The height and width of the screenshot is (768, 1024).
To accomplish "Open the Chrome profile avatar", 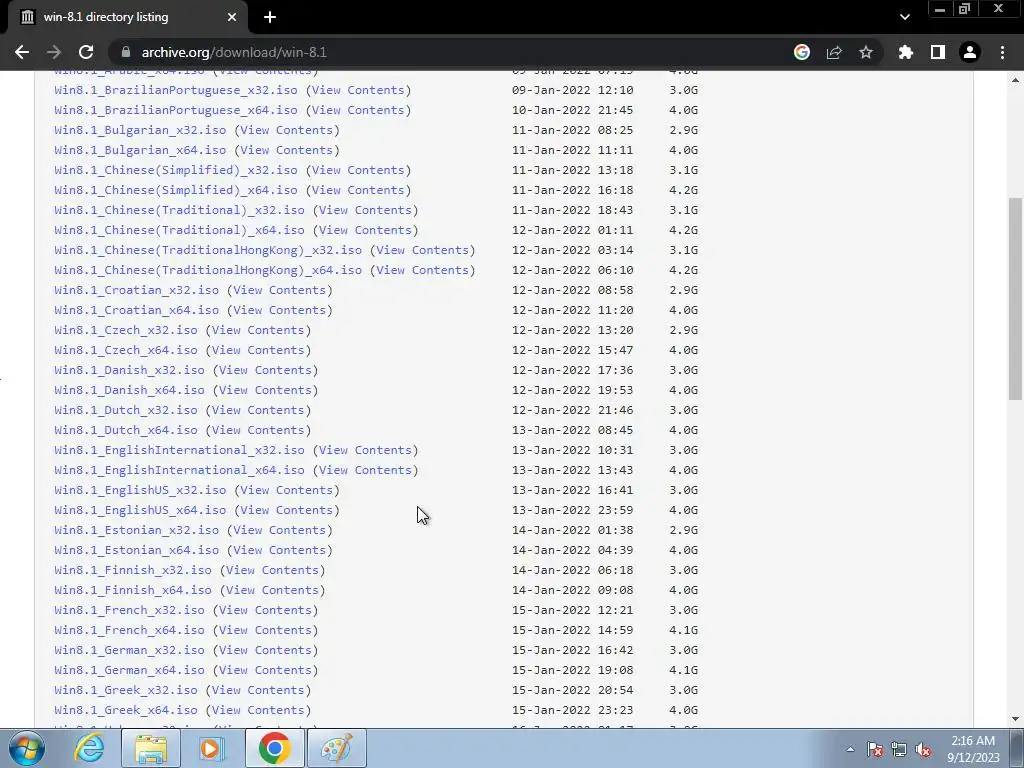I will 970,52.
